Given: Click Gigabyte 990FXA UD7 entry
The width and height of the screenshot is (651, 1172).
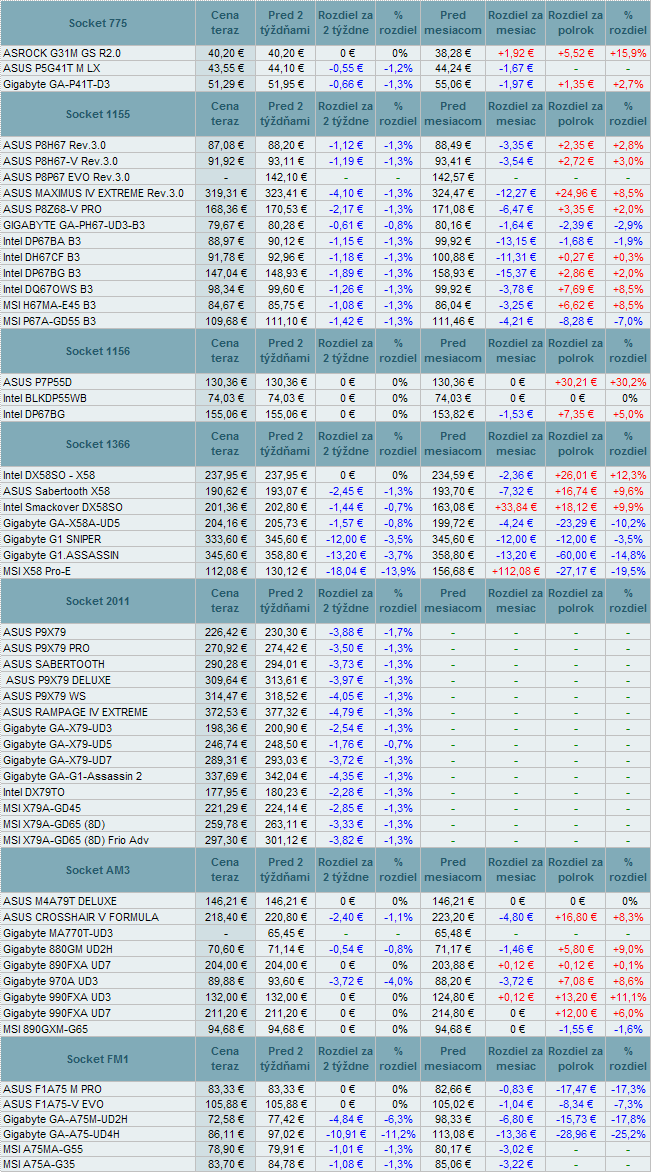Looking at the screenshot, I should [55, 1013].
